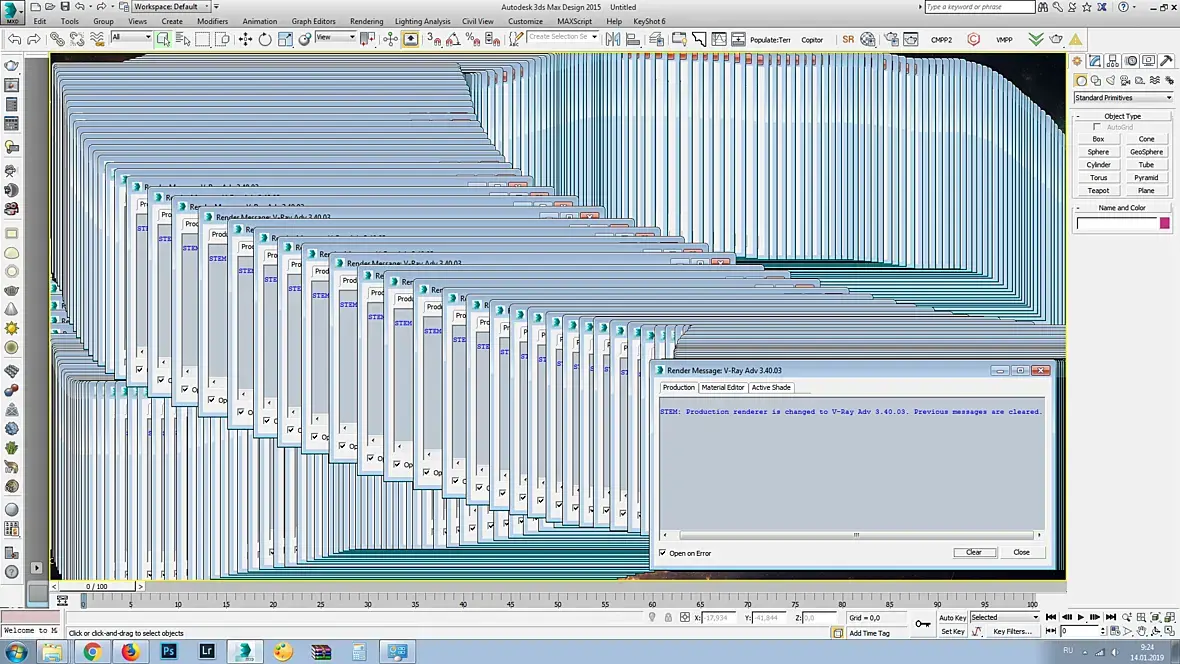The width and height of the screenshot is (1180, 664).
Task: Collapse the Name and Color rollout
Action: 1122,208
